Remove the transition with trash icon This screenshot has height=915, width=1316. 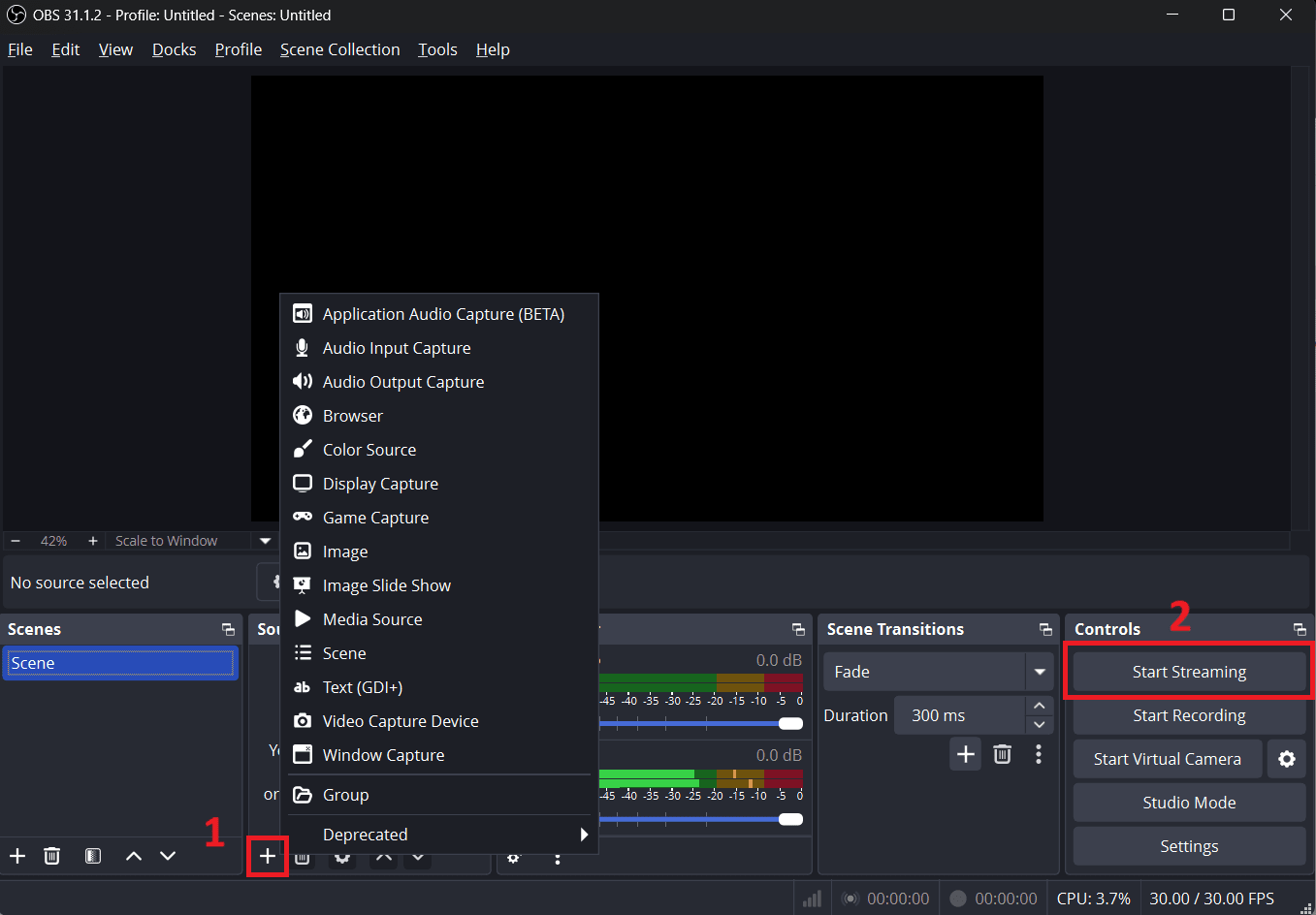1003,754
